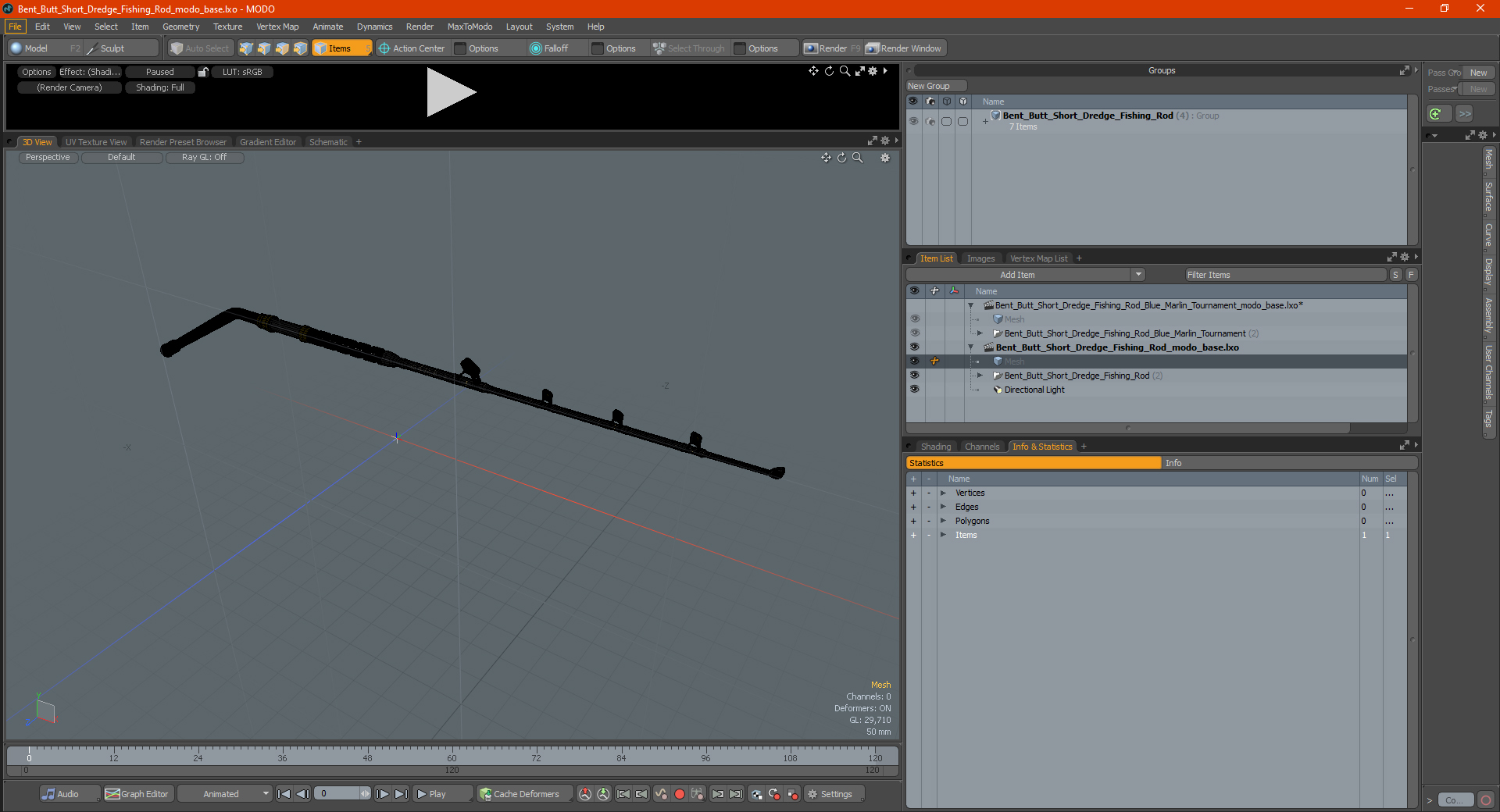
Task: Switch to Channels tab
Action: point(981,447)
